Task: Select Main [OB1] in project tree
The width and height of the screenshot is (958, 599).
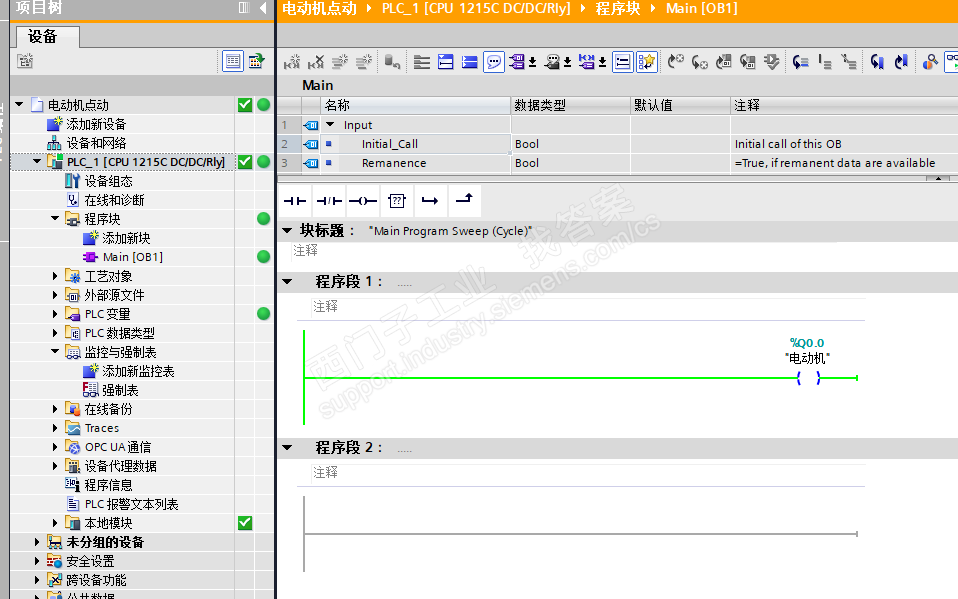Action: (133, 257)
